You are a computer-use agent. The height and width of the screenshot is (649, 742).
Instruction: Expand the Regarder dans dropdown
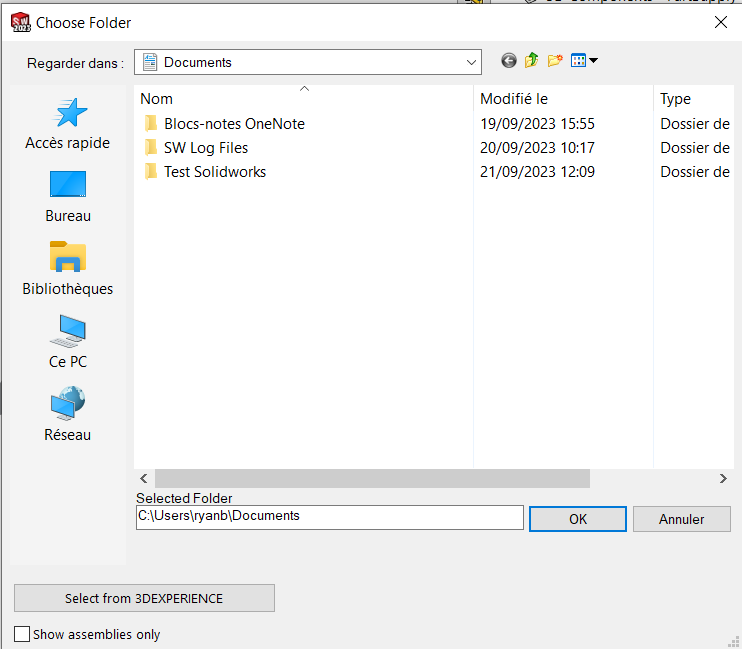click(x=471, y=62)
